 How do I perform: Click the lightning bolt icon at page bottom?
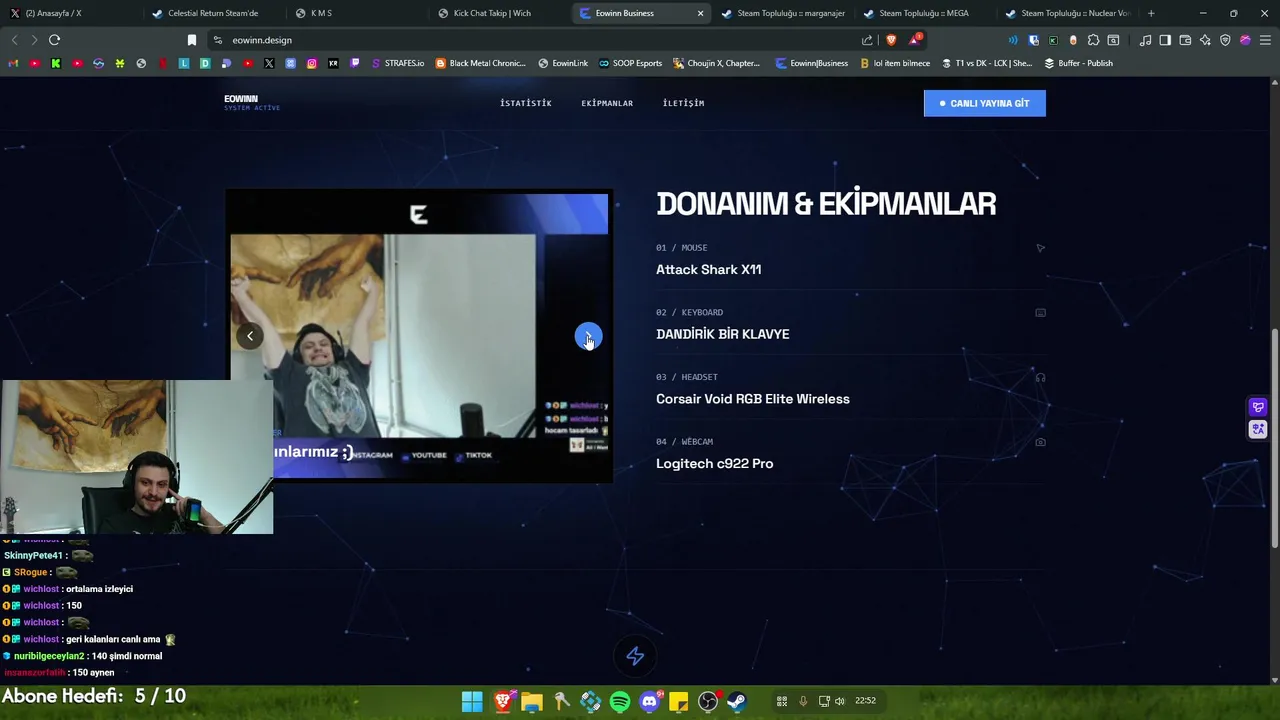coord(635,656)
